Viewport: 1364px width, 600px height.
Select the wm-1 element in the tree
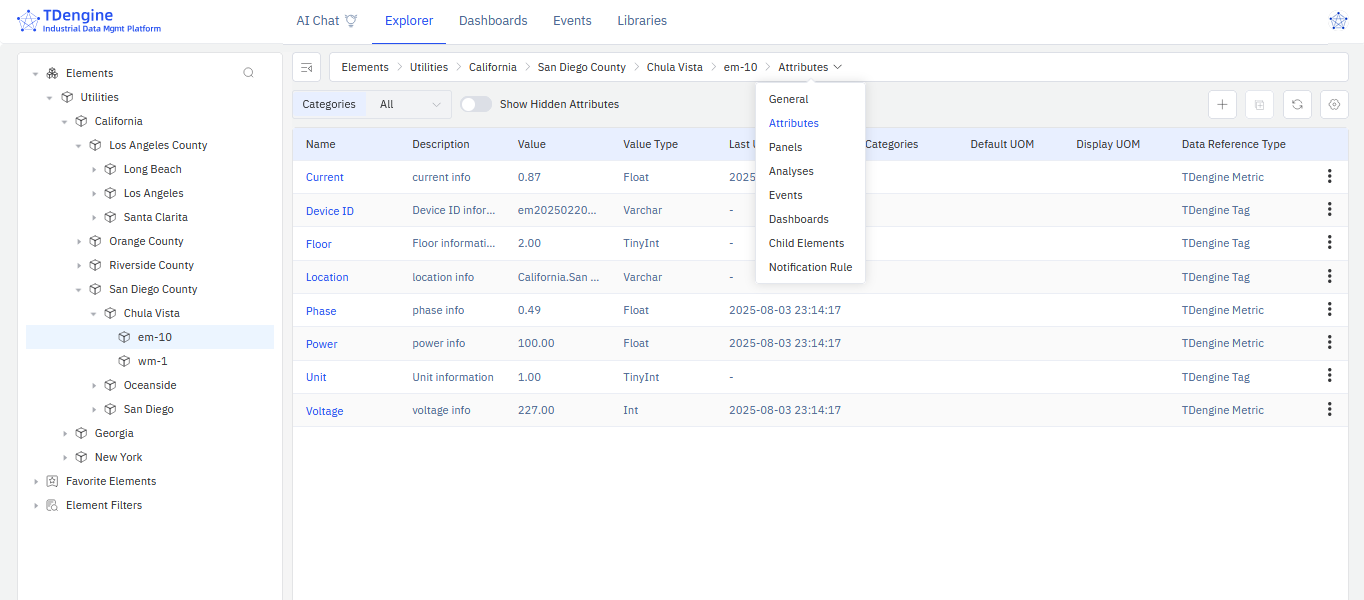tap(152, 360)
